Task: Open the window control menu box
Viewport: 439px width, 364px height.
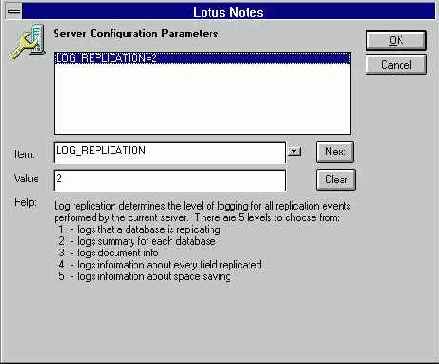Action: click(14, 12)
